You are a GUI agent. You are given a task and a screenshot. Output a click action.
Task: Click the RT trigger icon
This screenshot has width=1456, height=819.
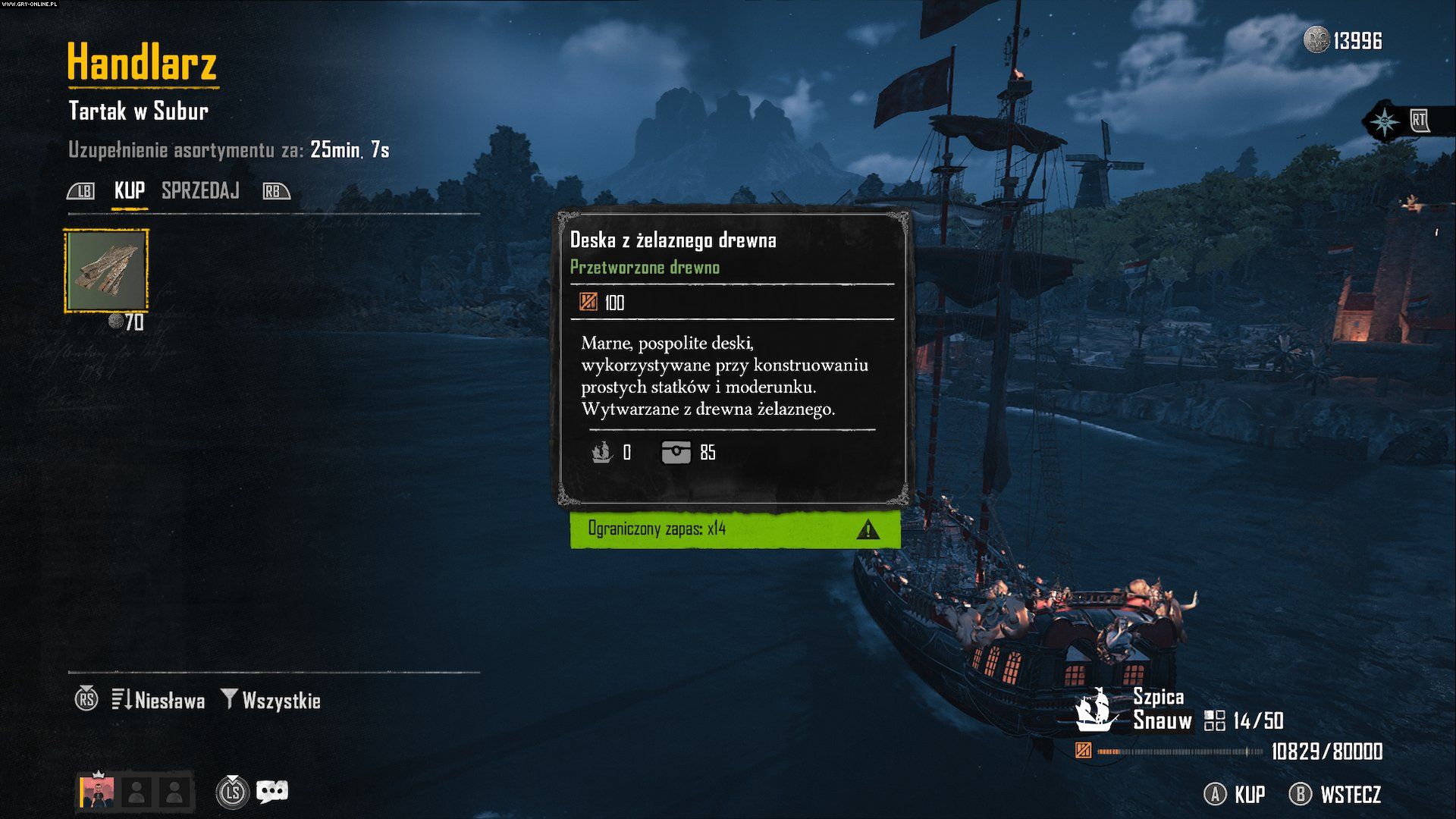[x=1419, y=121]
